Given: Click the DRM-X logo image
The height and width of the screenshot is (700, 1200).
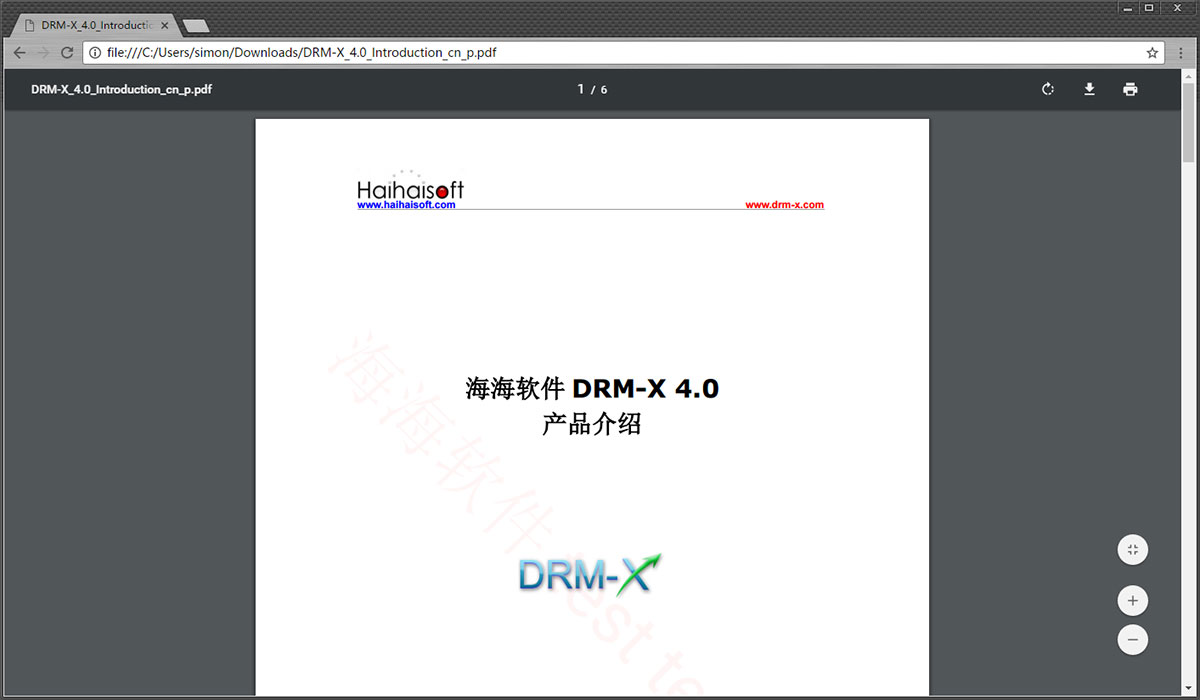Looking at the screenshot, I should point(590,574).
